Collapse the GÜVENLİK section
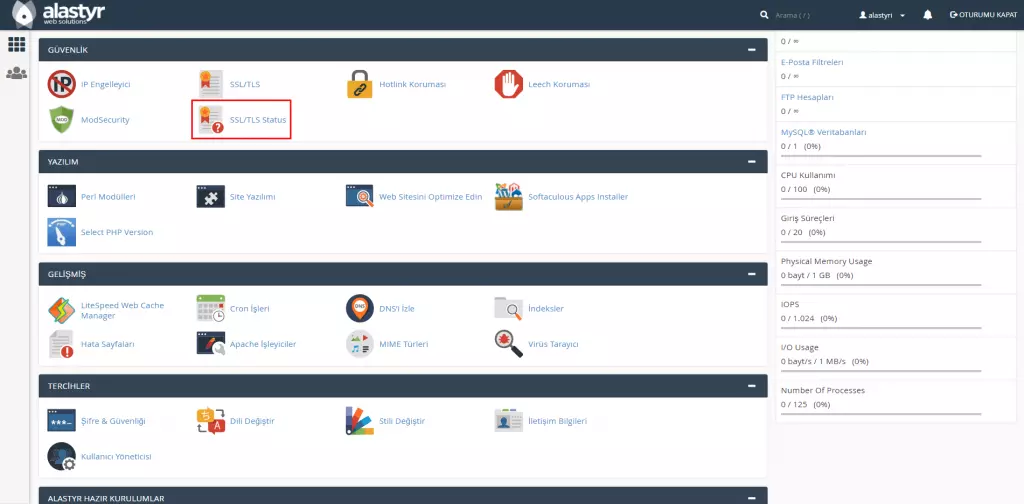The height and width of the screenshot is (504, 1024). click(751, 49)
